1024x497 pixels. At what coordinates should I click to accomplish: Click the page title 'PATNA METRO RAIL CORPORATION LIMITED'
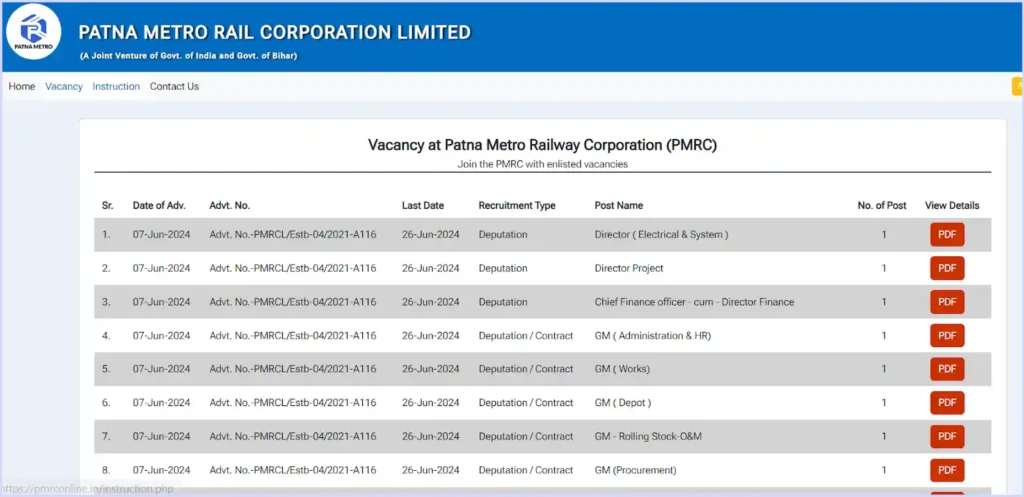[x=274, y=32]
